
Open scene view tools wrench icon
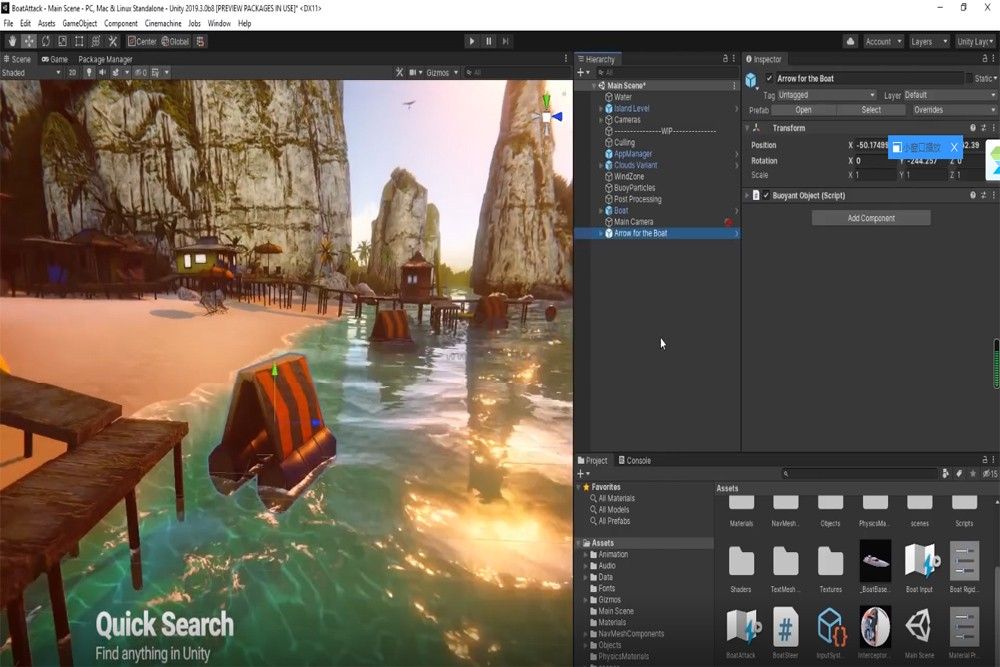399,73
